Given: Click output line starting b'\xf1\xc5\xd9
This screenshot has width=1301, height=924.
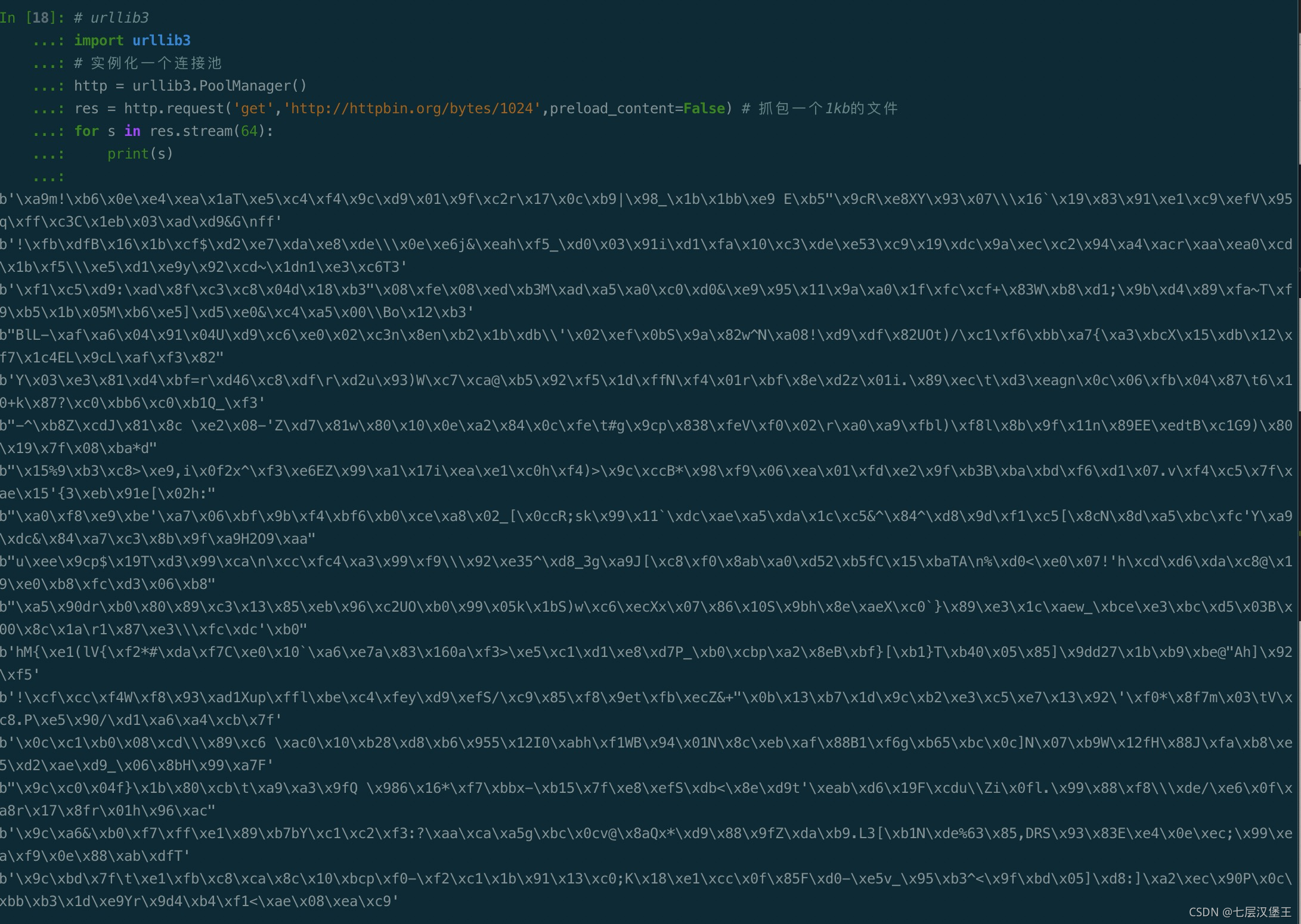Looking at the screenshot, I should coord(646,301).
